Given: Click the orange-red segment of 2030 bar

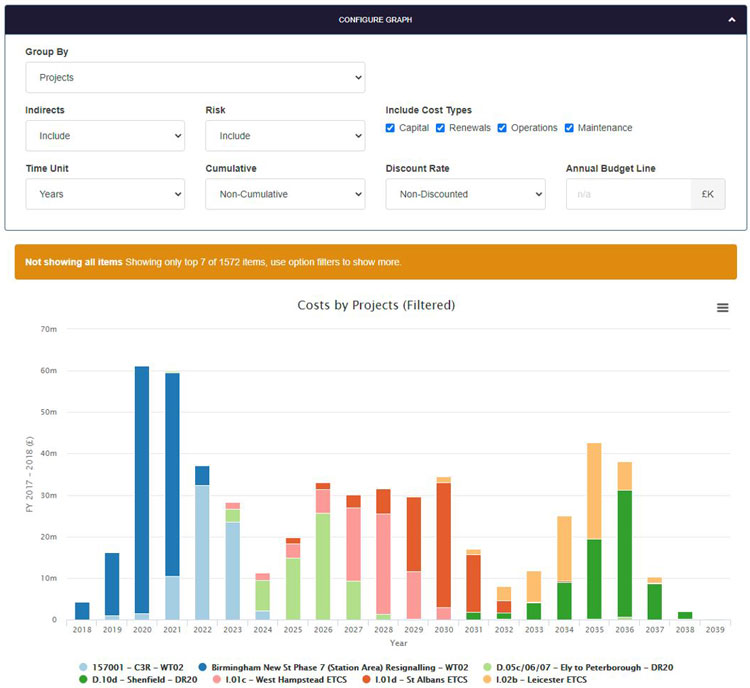Looking at the screenshot, I should [443, 545].
